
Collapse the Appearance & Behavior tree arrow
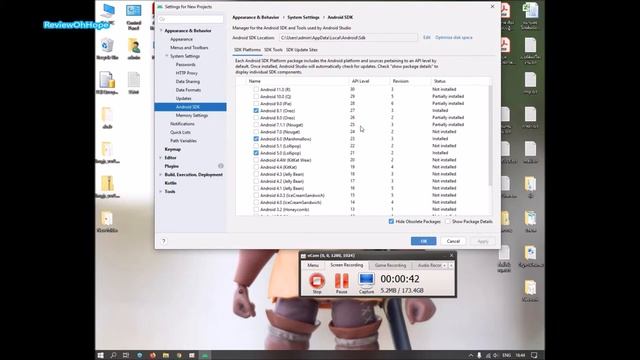pyautogui.click(x=161, y=31)
